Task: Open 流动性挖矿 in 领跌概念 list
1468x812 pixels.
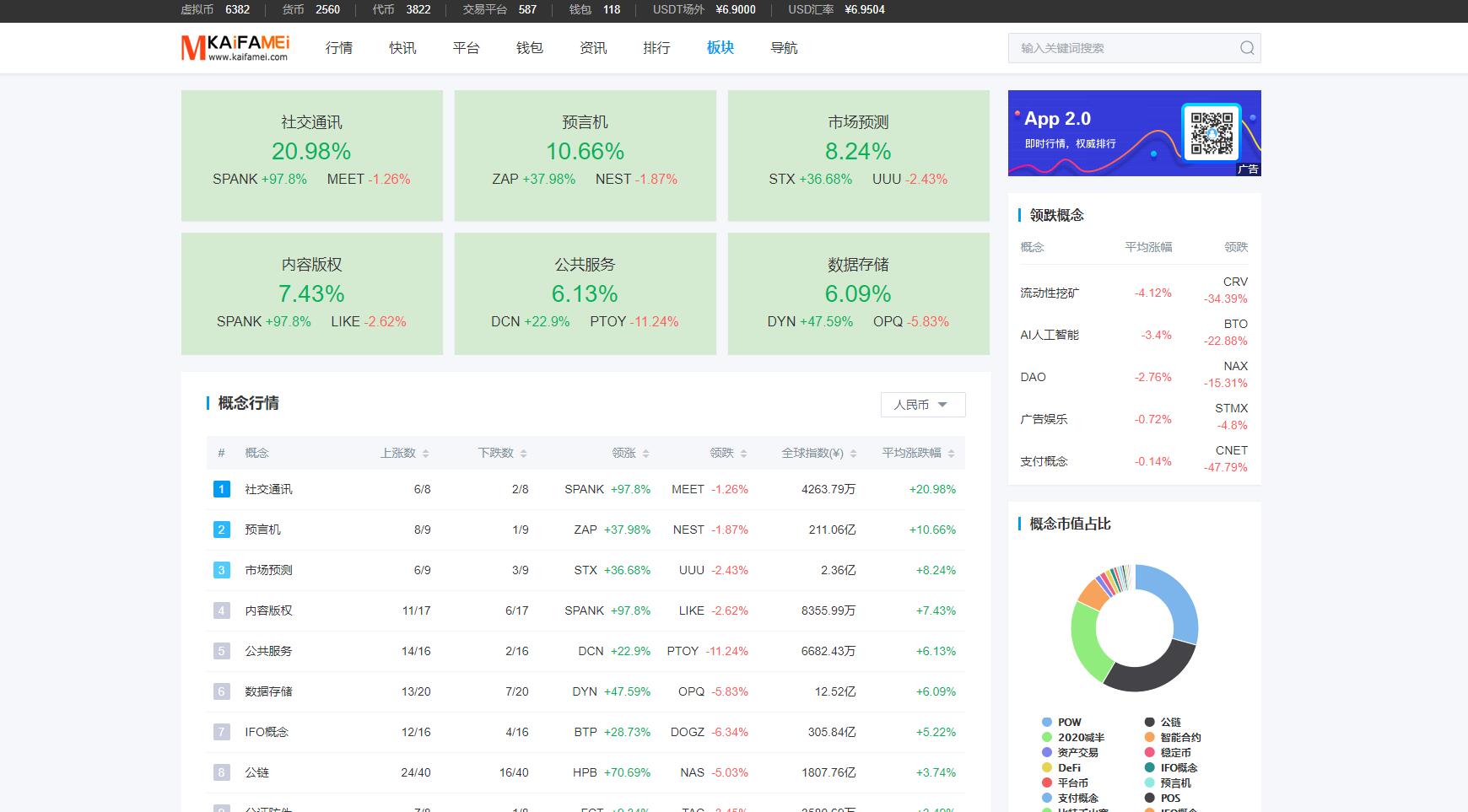Action: tap(1049, 293)
